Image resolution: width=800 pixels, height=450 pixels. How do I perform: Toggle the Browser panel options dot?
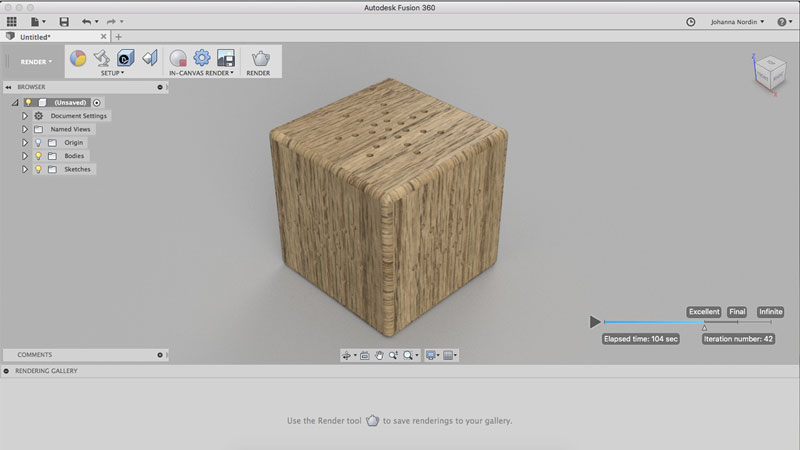pos(160,87)
